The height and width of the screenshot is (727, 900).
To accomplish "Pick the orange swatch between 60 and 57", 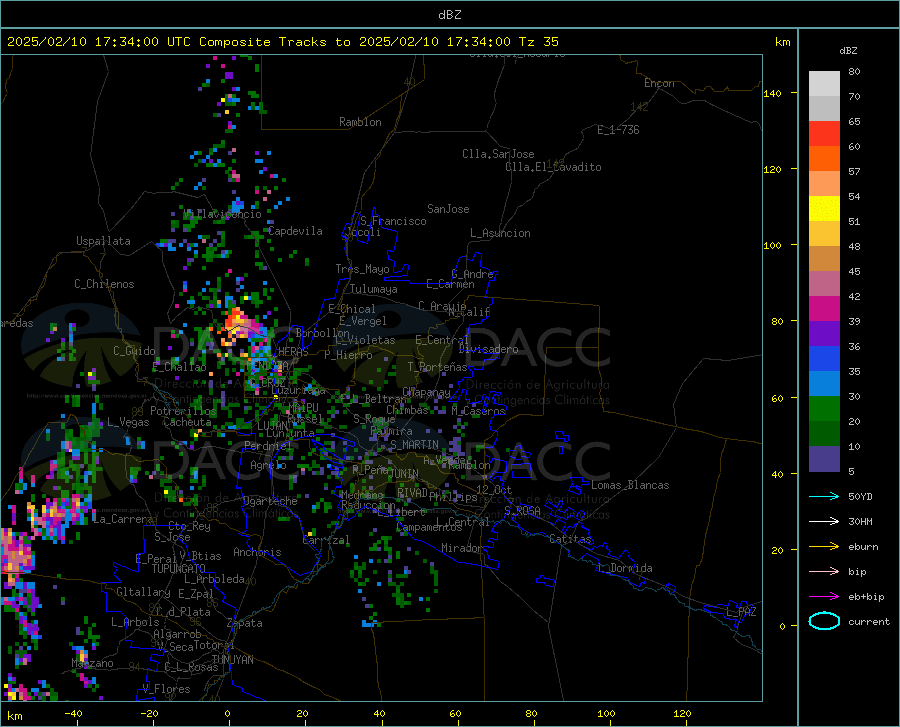I will tap(824, 158).
